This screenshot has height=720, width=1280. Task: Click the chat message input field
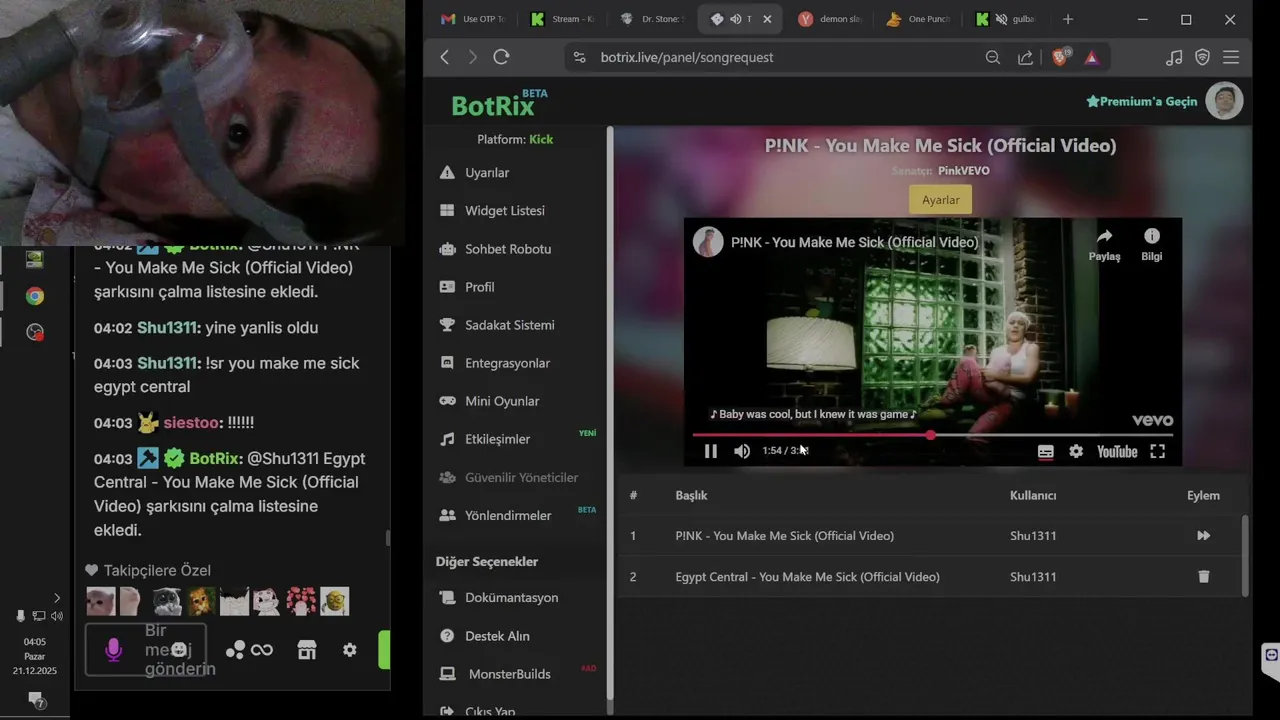(146, 650)
